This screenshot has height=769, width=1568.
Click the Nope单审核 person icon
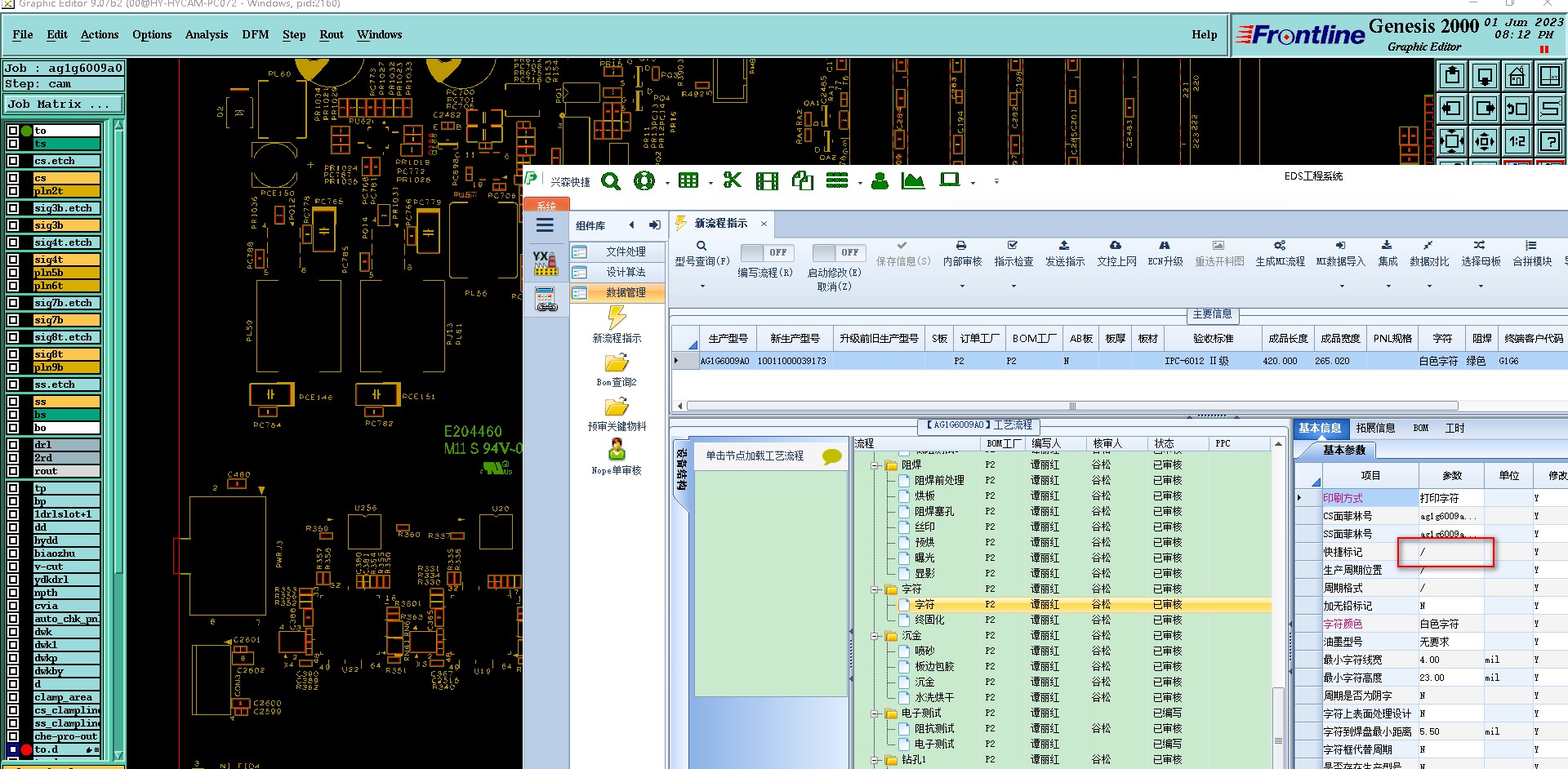617,450
